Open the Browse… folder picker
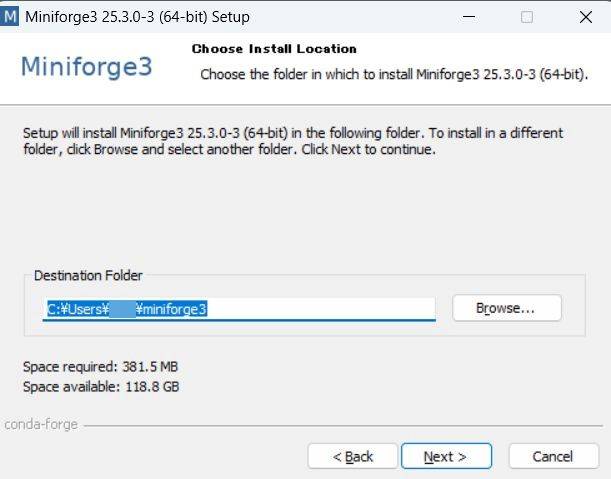The height and width of the screenshot is (479, 611). point(507,308)
